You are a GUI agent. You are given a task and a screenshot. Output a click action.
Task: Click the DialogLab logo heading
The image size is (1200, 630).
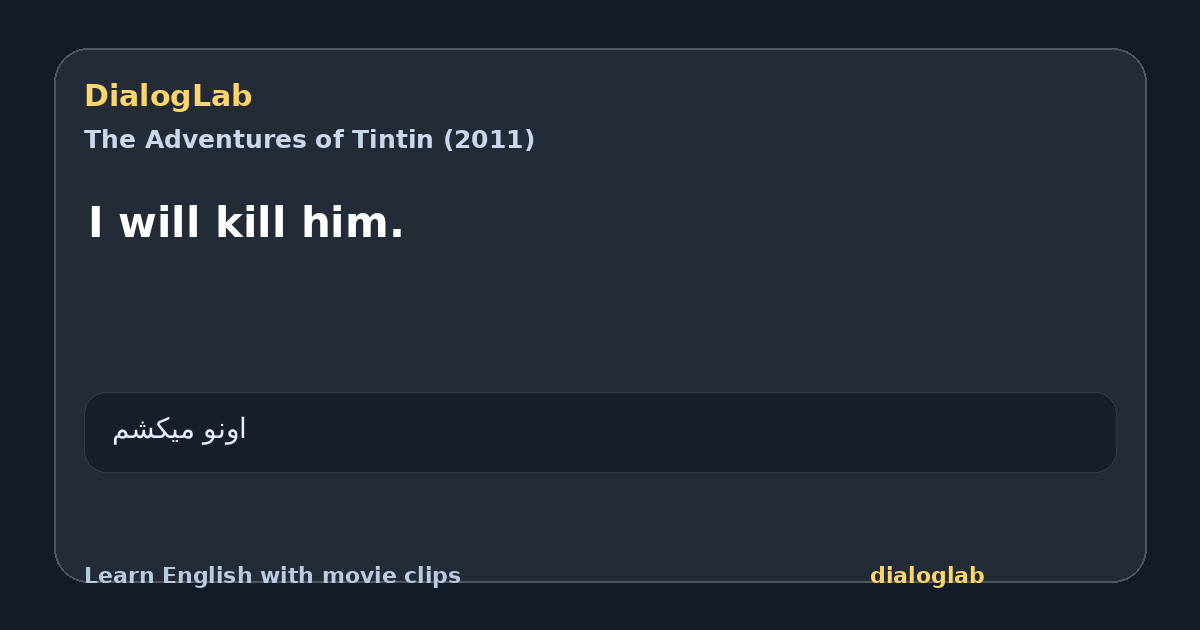[x=168, y=97]
